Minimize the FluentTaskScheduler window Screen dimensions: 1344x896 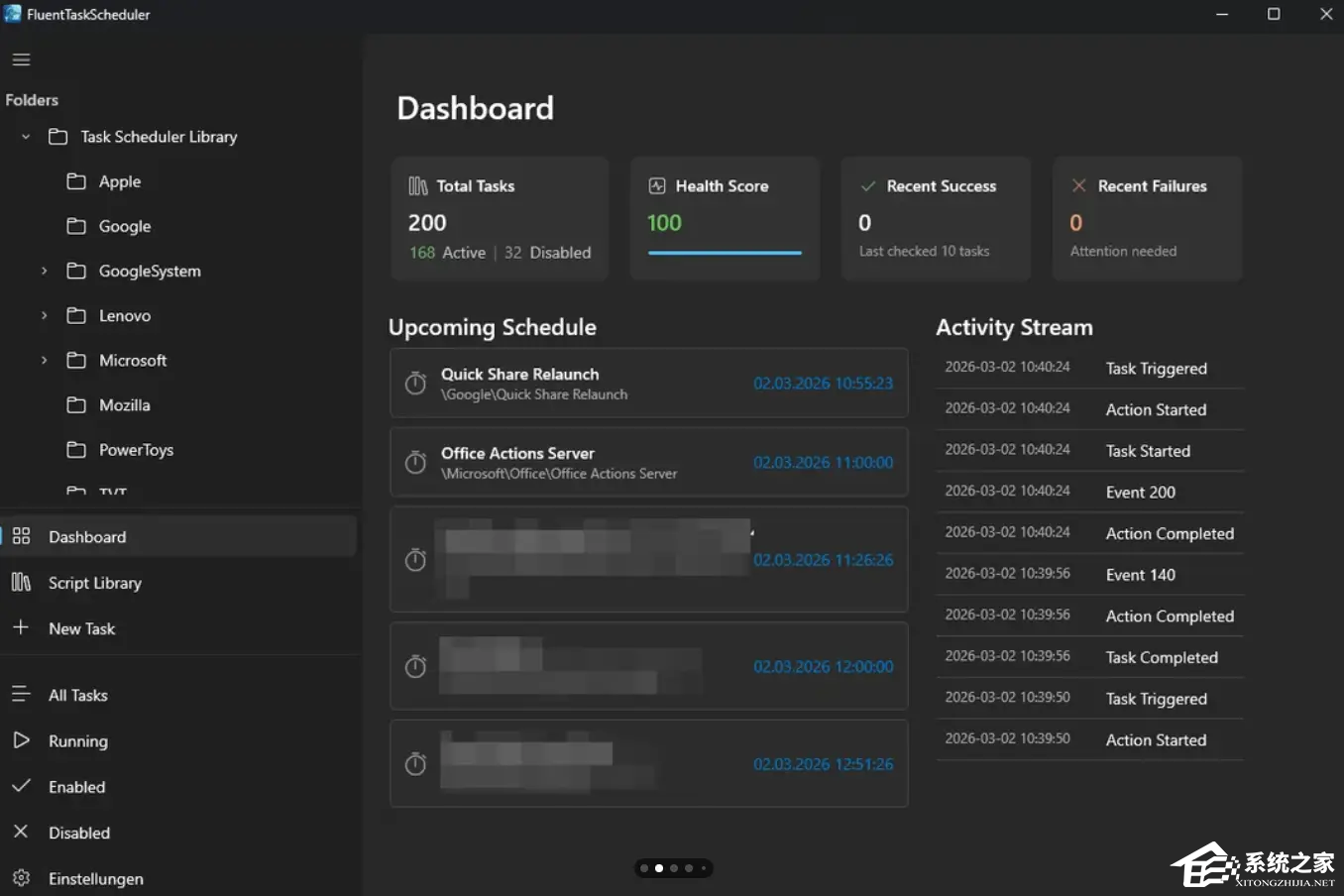pyautogui.click(x=1222, y=14)
